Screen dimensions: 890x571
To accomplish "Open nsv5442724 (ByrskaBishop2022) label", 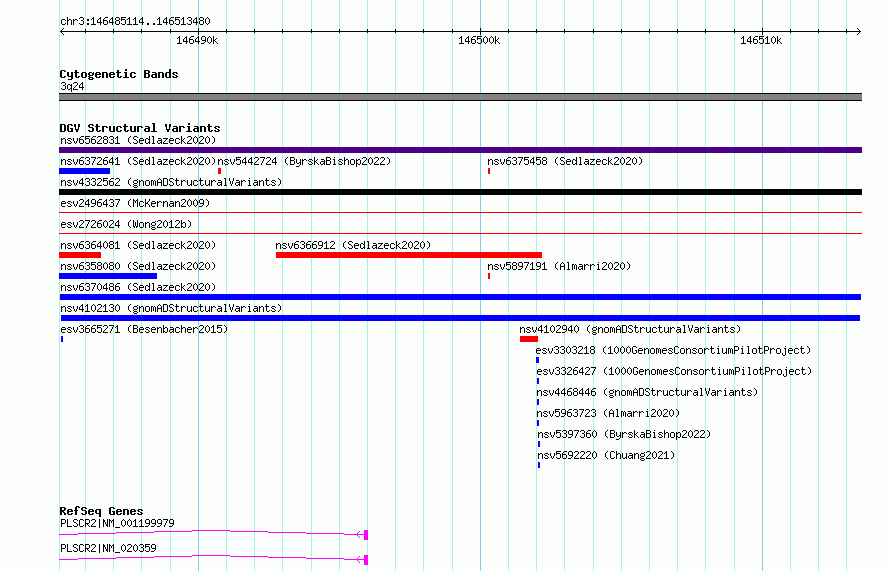I will point(304,161).
